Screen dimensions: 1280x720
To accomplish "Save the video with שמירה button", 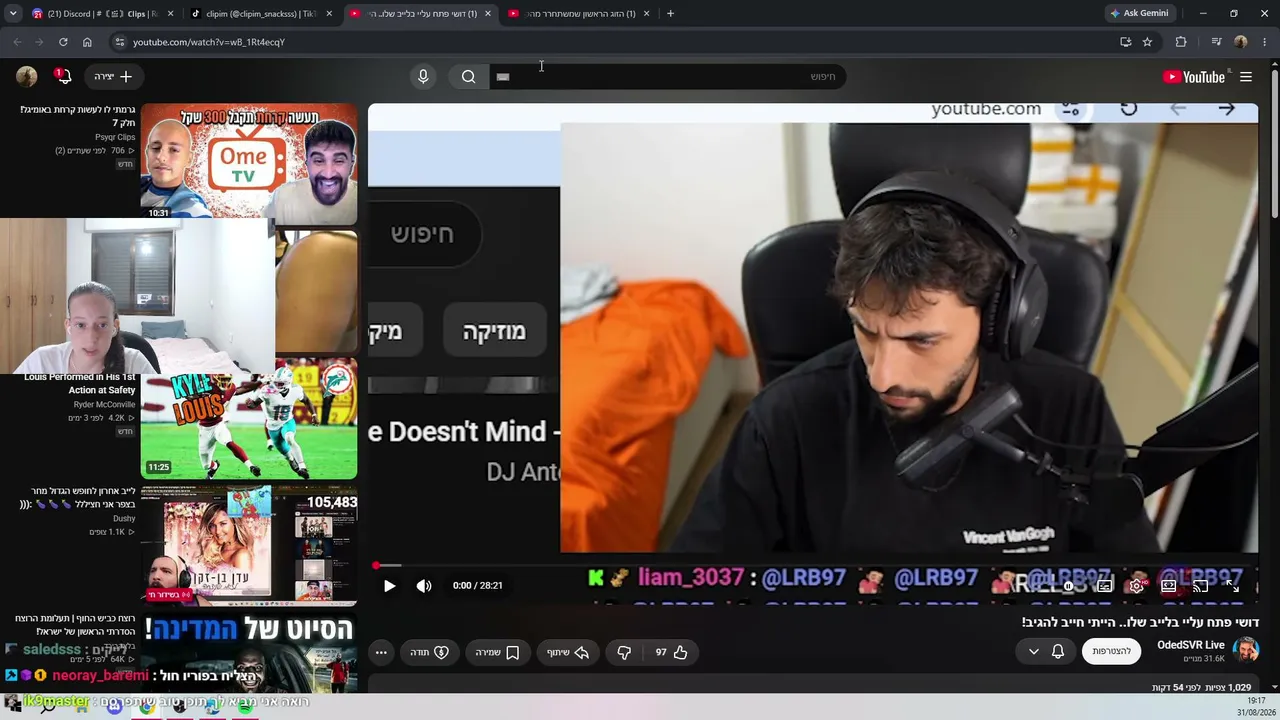I will click(x=497, y=652).
